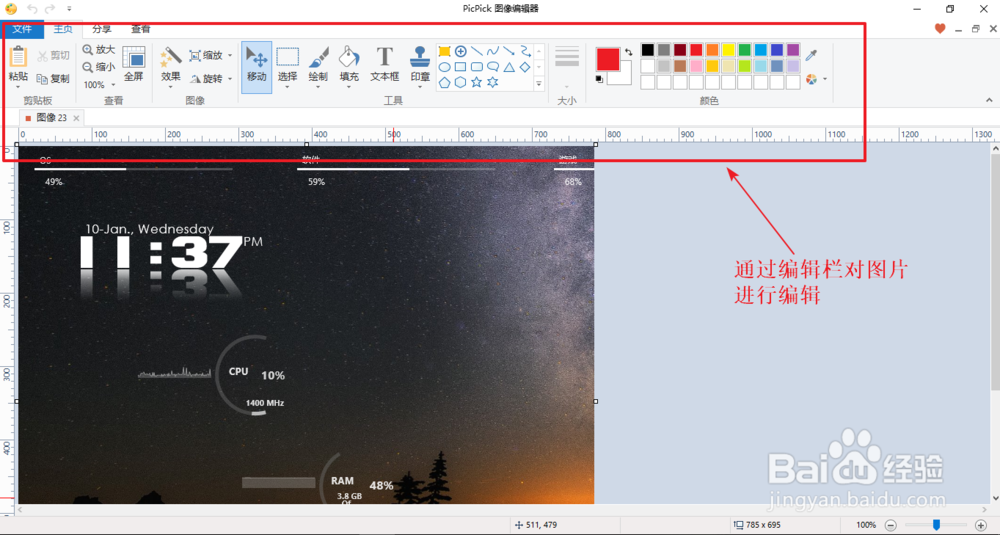Click the Paste (粘贴) clipboard icon
The width and height of the screenshot is (1000, 535).
tap(18, 57)
